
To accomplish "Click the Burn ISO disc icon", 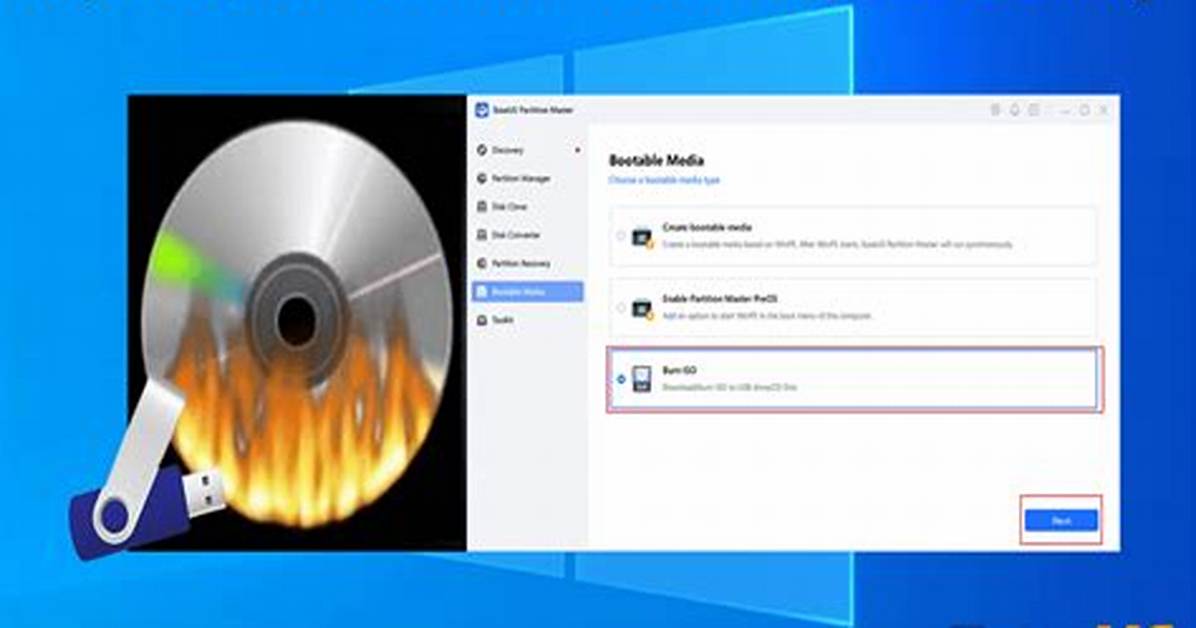I will coord(642,379).
